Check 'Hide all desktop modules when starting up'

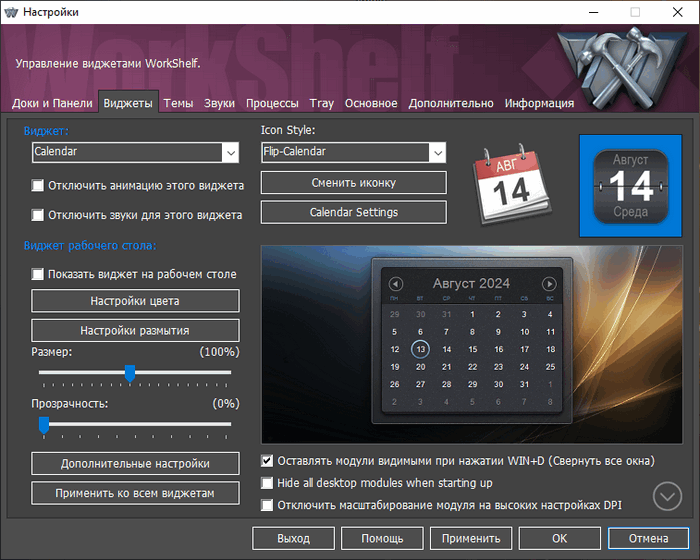(x=267, y=483)
